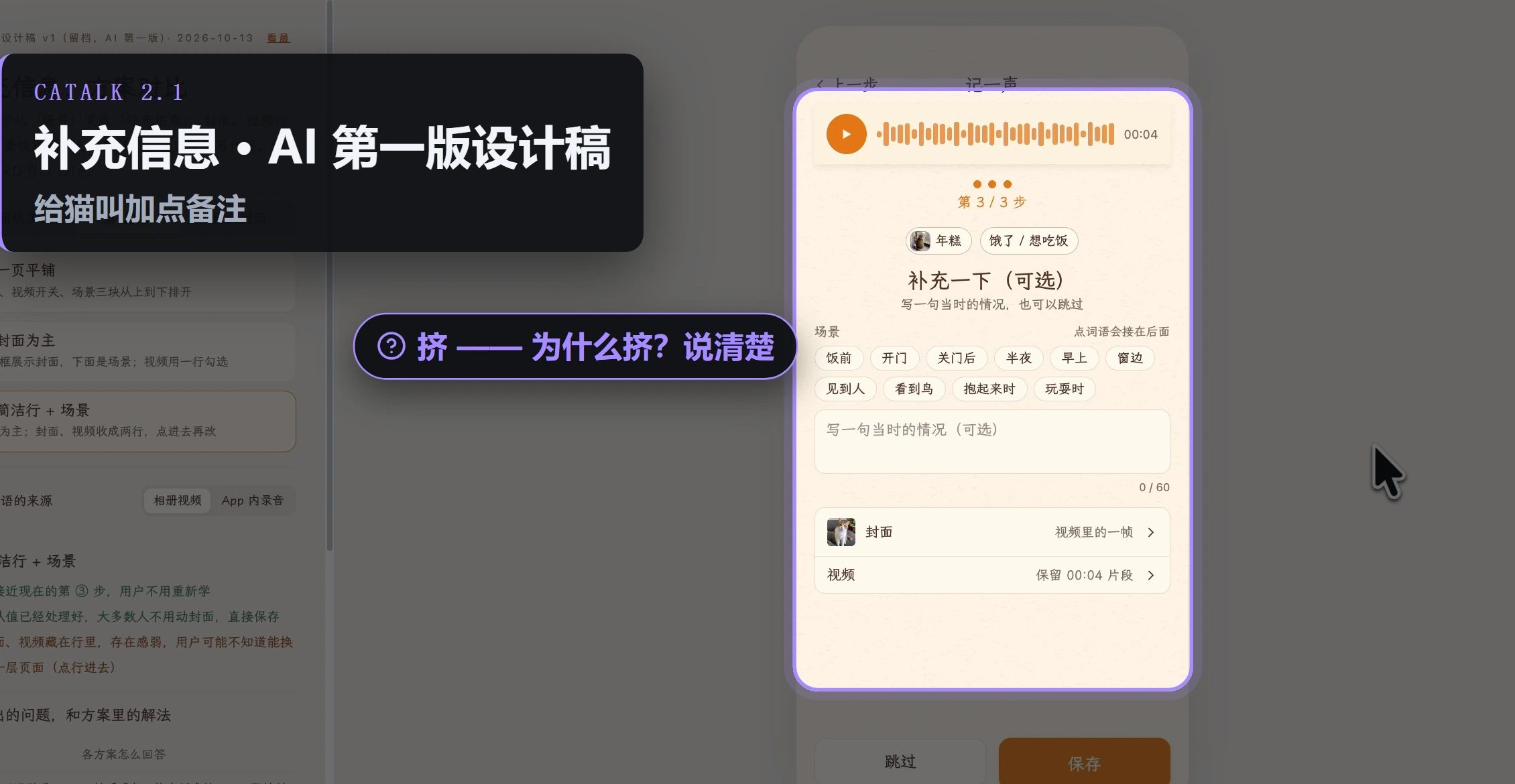Click the left panel vertical scrollbar
This screenshot has width=1515, height=784.
click(329, 275)
